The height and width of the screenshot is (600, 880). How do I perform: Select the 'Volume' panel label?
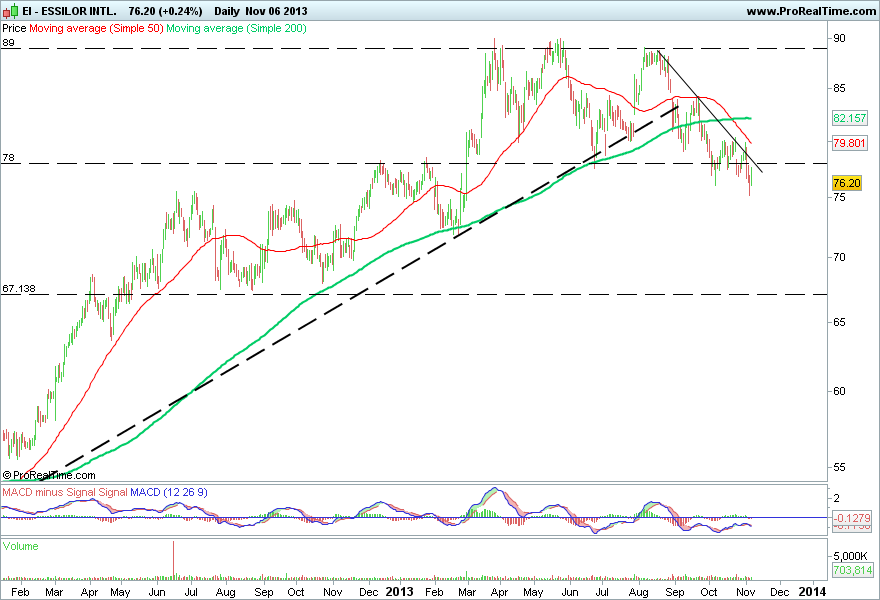(20, 546)
